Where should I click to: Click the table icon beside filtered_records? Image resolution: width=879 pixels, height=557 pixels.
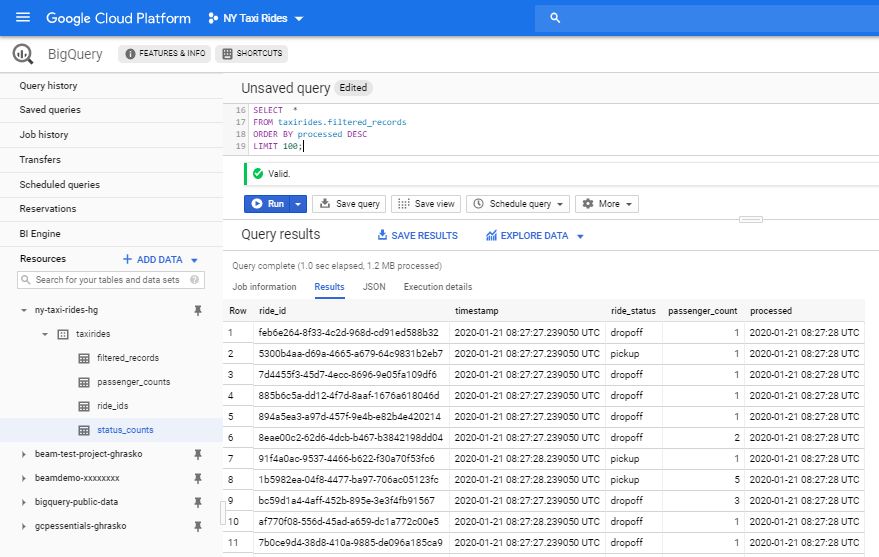84,358
